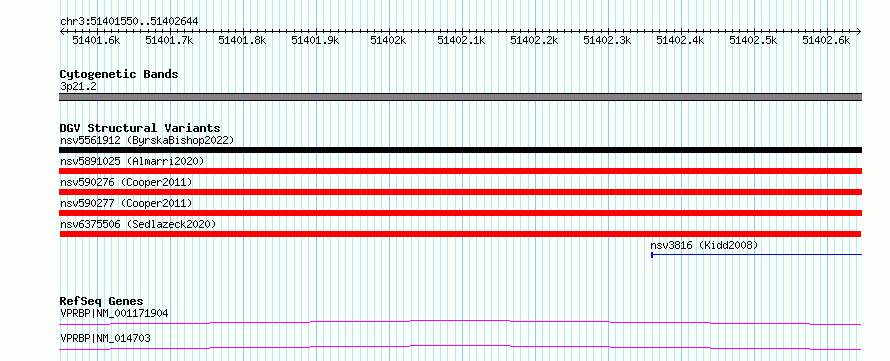Image resolution: width=890 pixels, height=361 pixels.
Task: Open the nsv590276 (Cooper2011) variant label
Action: click(126, 182)
